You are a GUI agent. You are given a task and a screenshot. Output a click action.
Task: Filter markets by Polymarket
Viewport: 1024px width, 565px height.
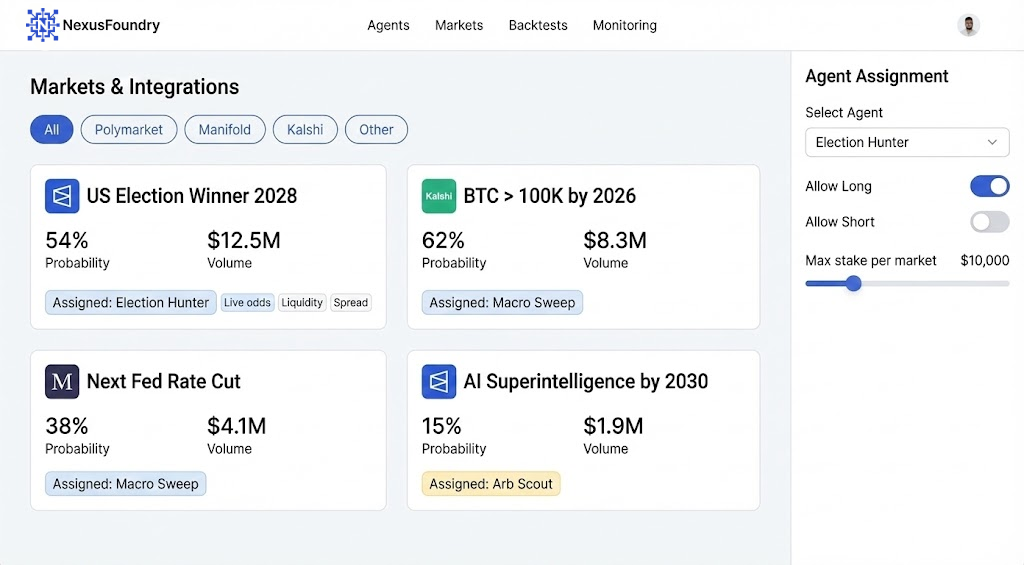[x=129, y=129]
